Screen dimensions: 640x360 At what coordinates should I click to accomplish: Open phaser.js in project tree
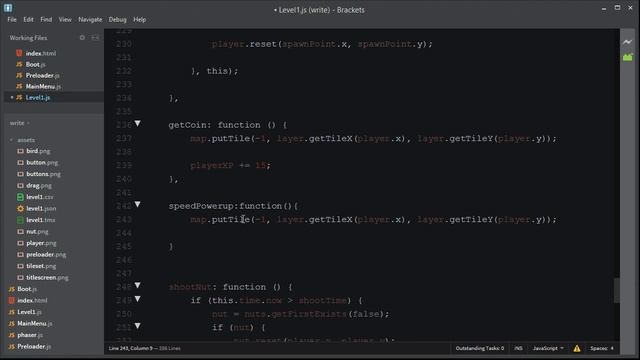point(30,335)
